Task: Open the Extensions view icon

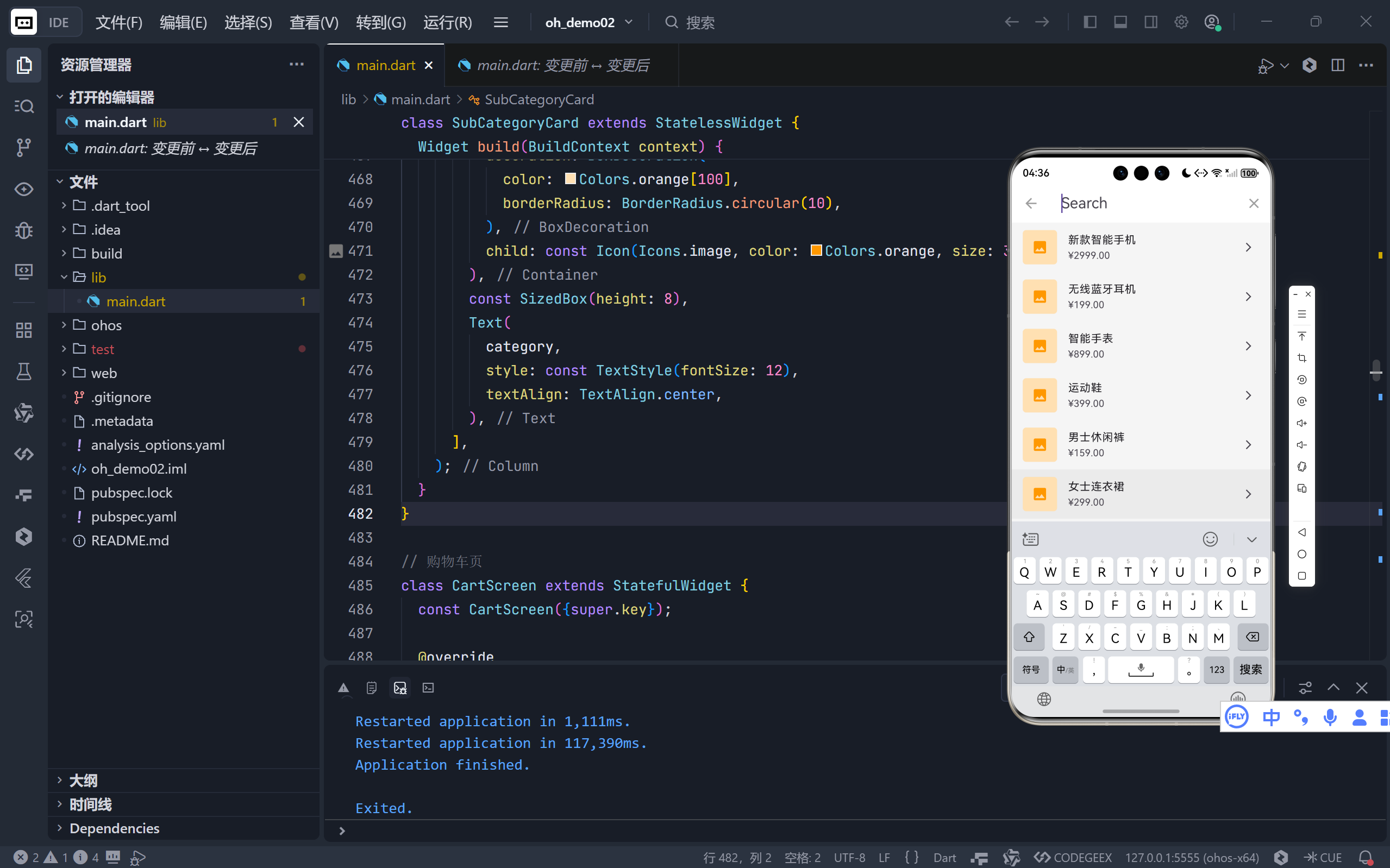Action: pyautogui.click(x=23, y=330)
